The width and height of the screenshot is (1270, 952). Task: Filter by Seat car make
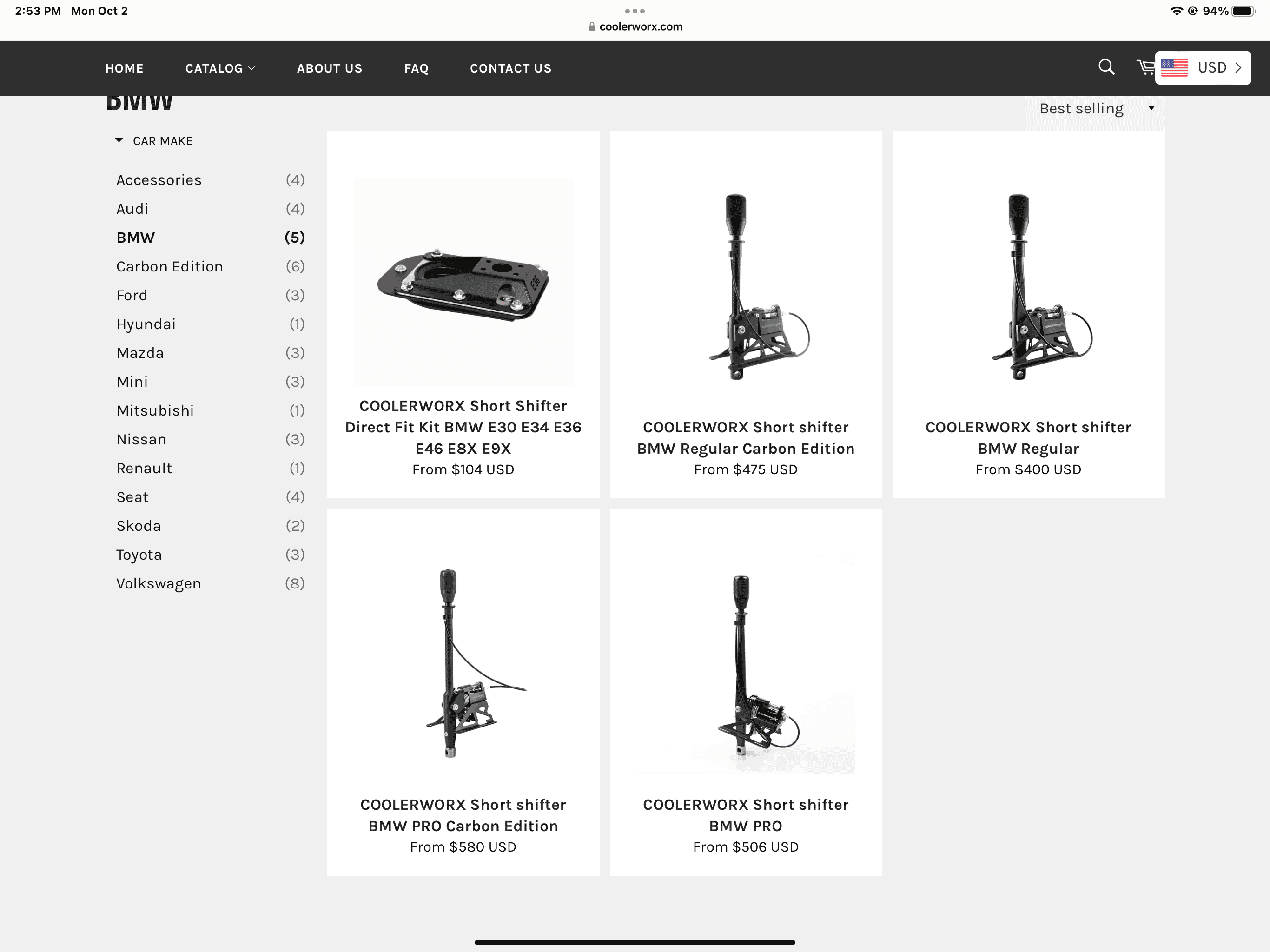click(211, 496)
